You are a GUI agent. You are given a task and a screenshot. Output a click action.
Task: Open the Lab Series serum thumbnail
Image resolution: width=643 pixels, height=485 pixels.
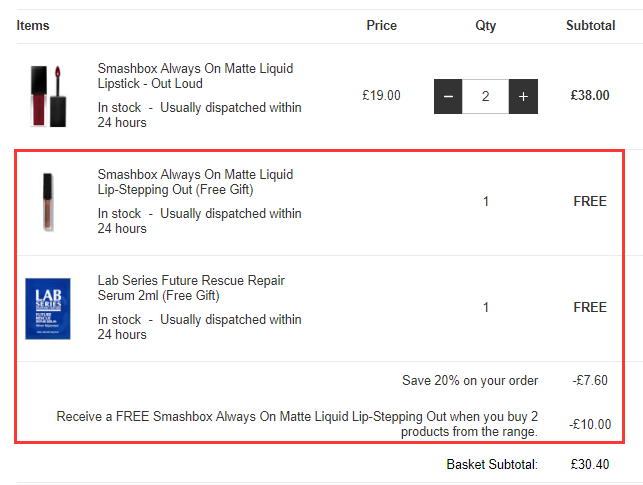pos(48,308)
